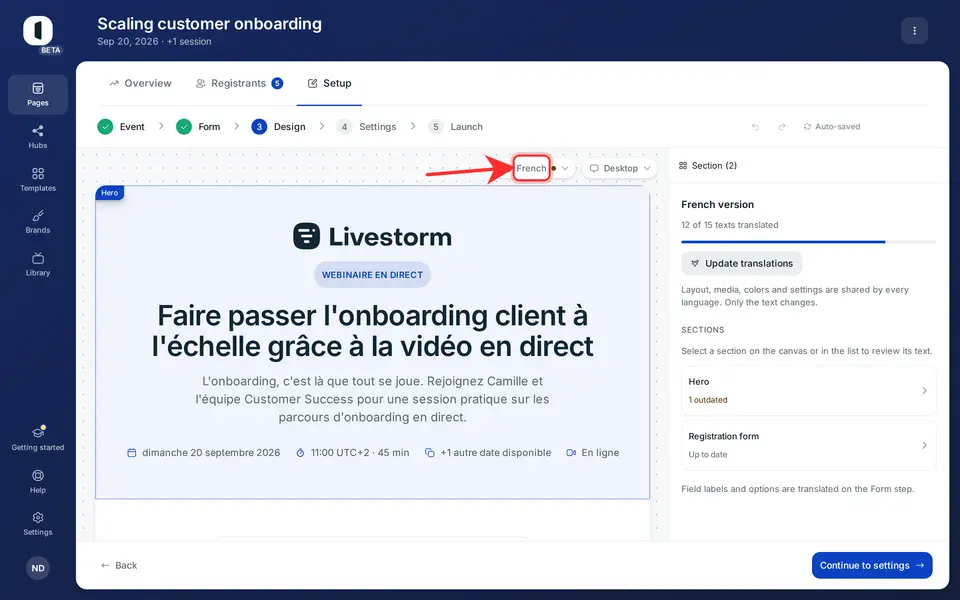Click the translation progress bar
Viewport: 960px width, 600px height.
[808, 242]
